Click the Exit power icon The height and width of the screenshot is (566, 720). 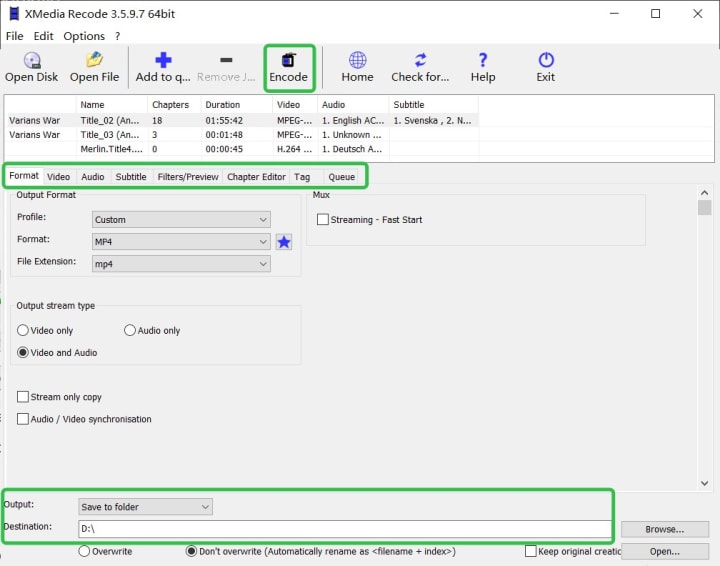coord(546,60)
